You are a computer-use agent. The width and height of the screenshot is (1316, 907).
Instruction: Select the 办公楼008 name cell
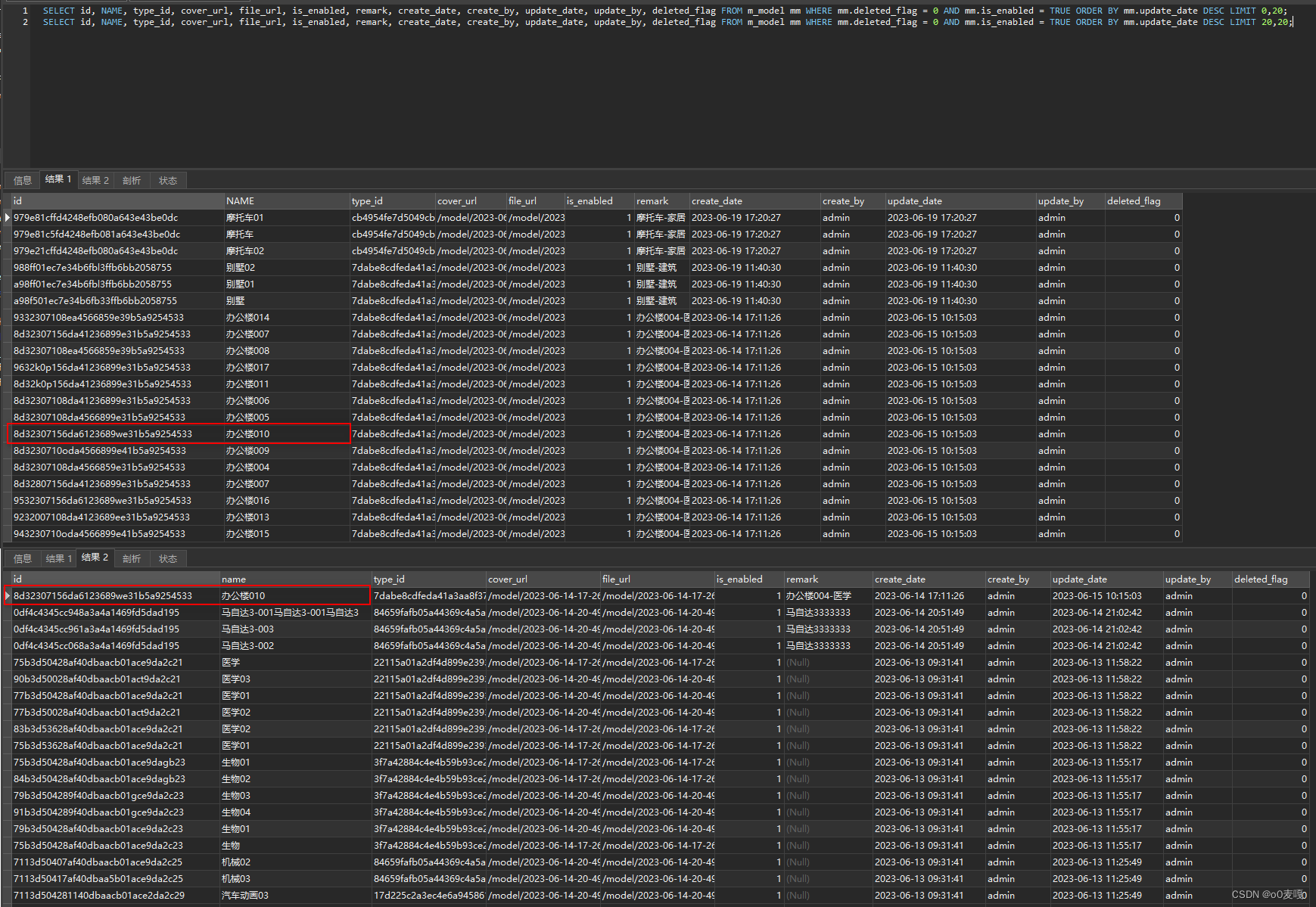pos(287,351)
